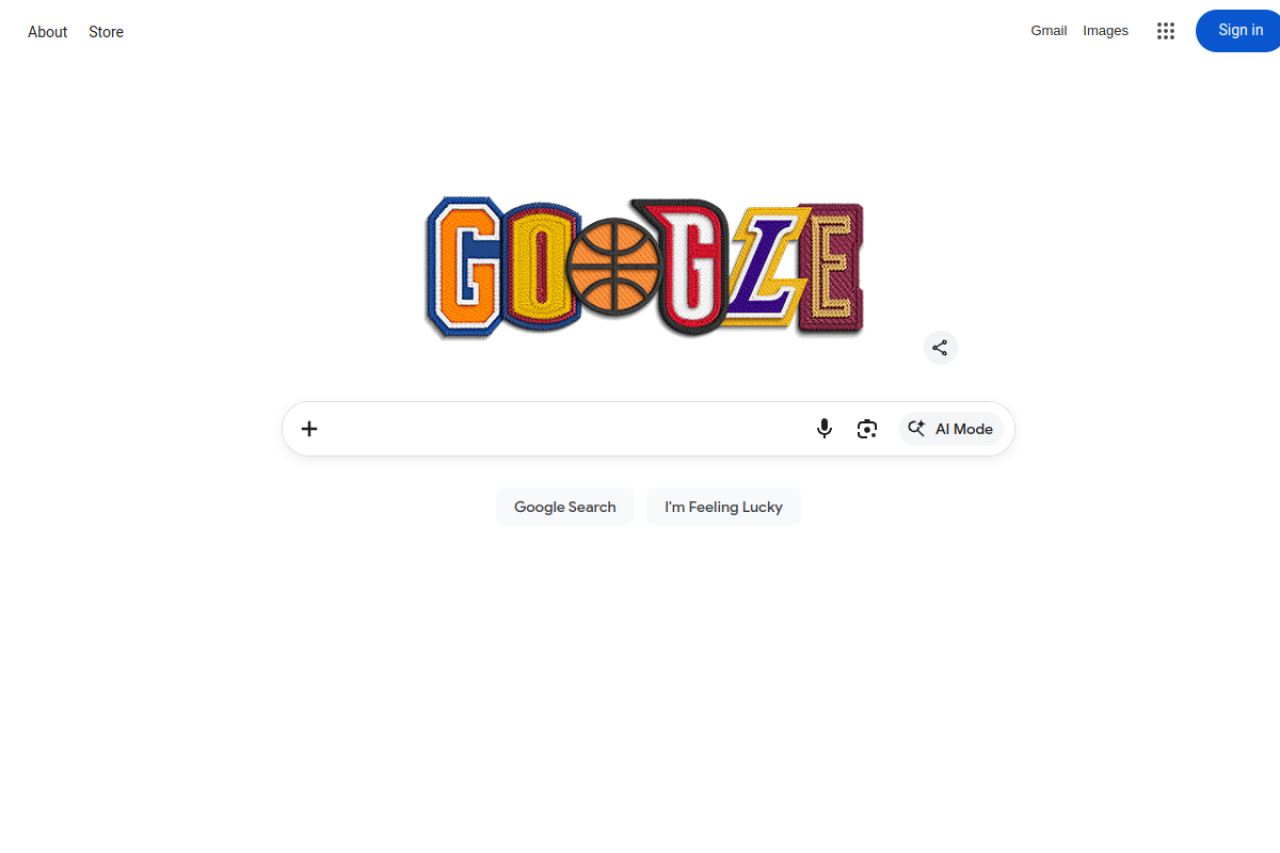Switch to Images search

pos(1106,31)
